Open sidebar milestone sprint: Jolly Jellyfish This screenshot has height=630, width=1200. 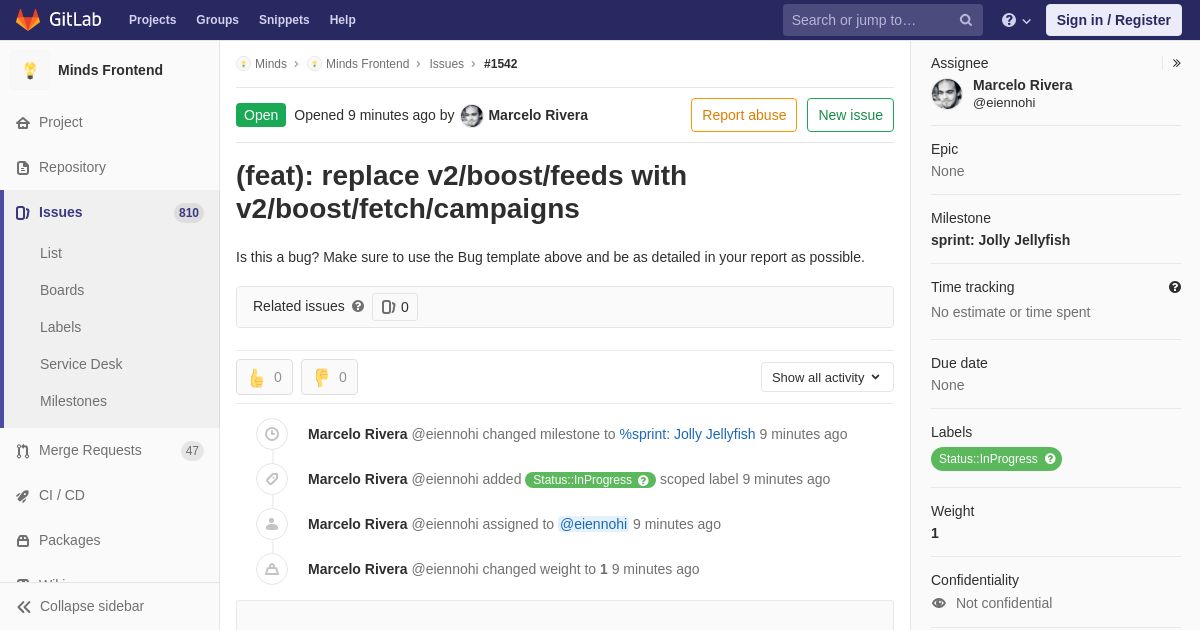tap(1000, 240)
